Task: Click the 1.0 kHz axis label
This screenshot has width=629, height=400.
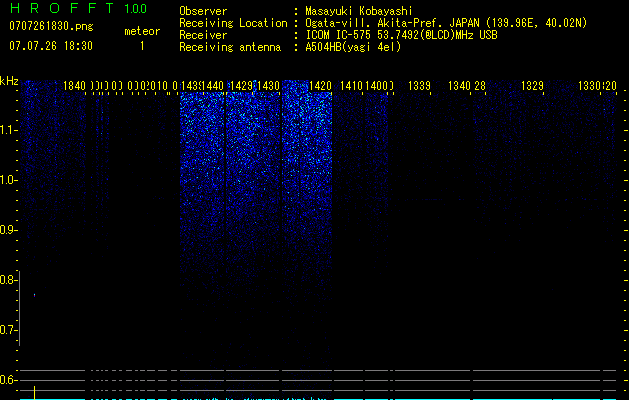Action: [x=9, y=180]
